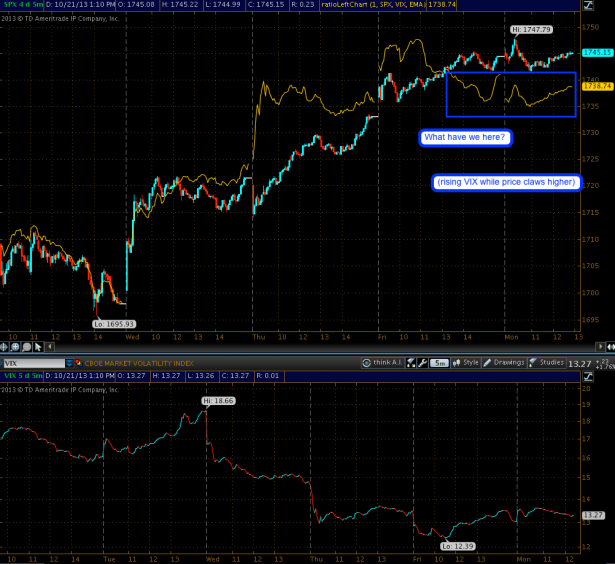615x564 pixels.
Task: Choose the pointer cursor tool
Action: [38, 347]
